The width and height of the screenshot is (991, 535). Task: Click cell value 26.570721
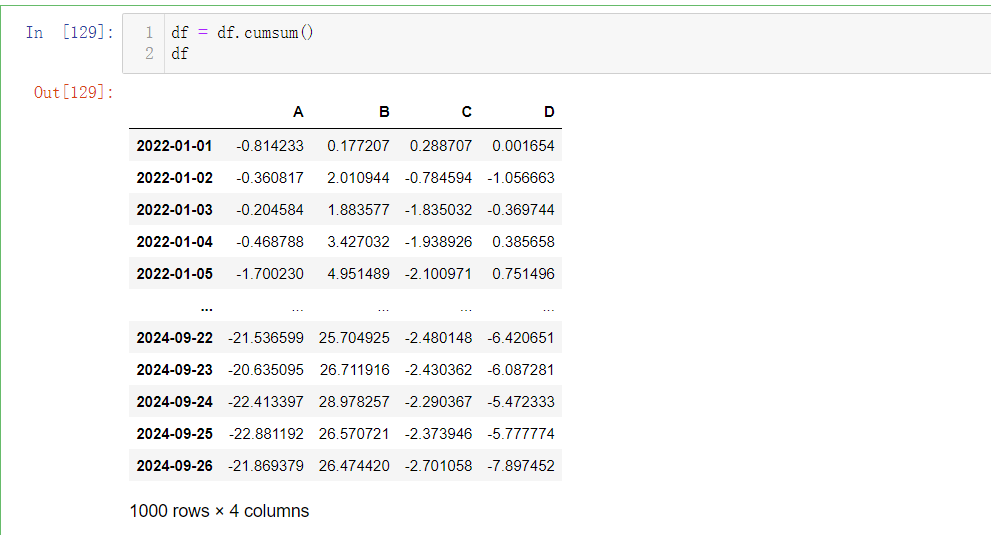click(354, 434)
